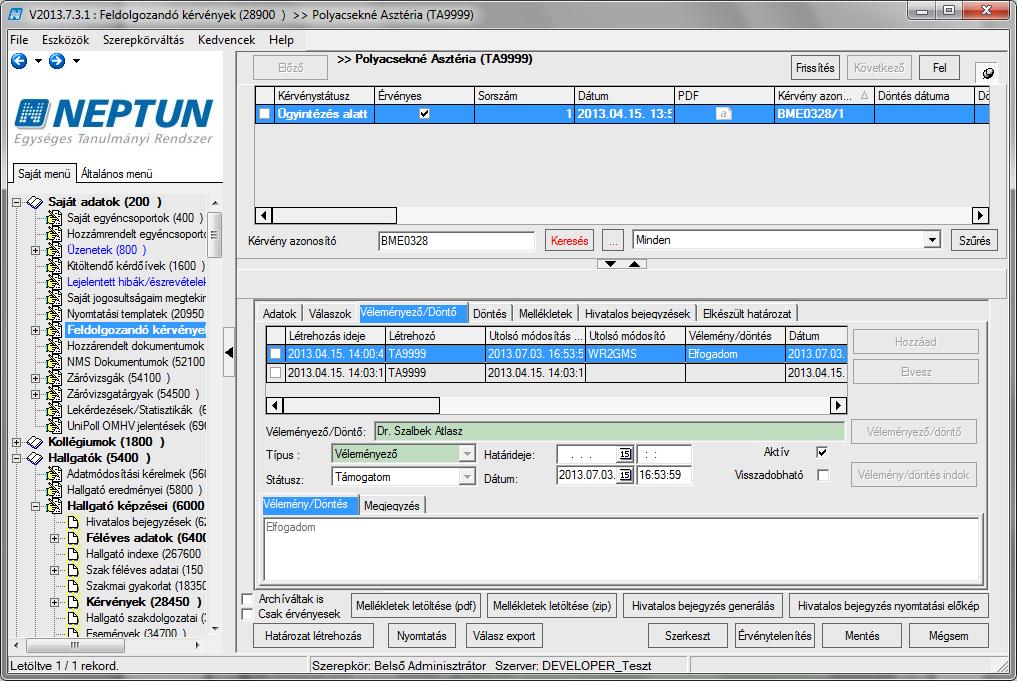Collapse the Hallgató képzései tree node

coord(36,507)
